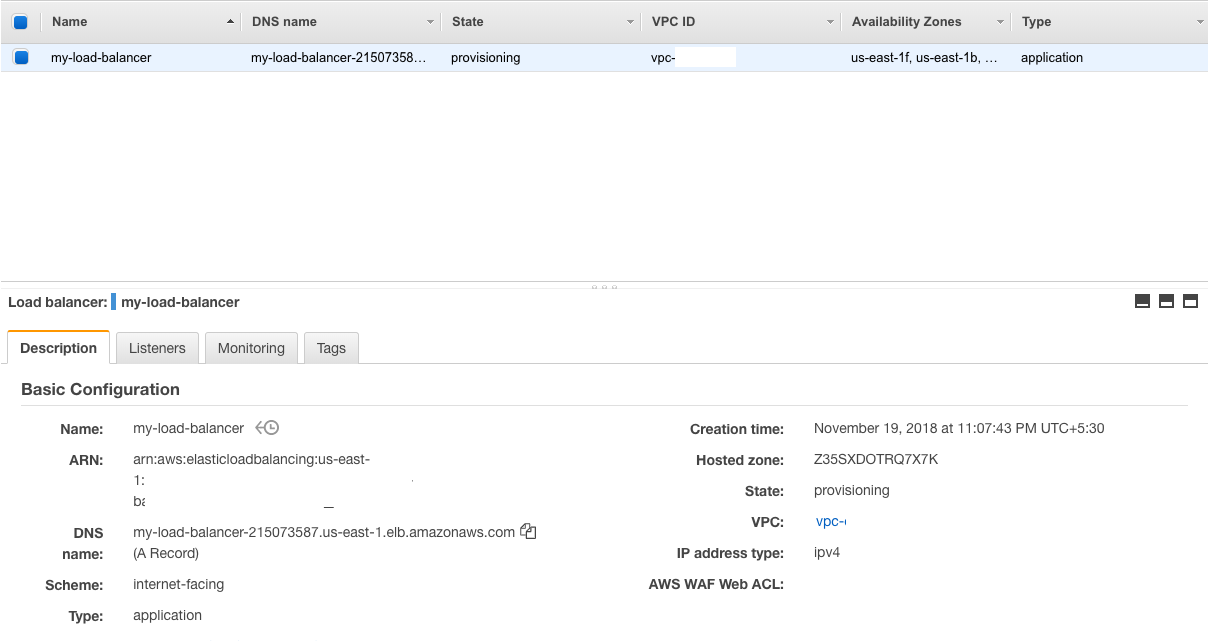1219x643 pixels.
Task: Minimize the details pane with the first layout icon
Action: [x=1142, y=301]
